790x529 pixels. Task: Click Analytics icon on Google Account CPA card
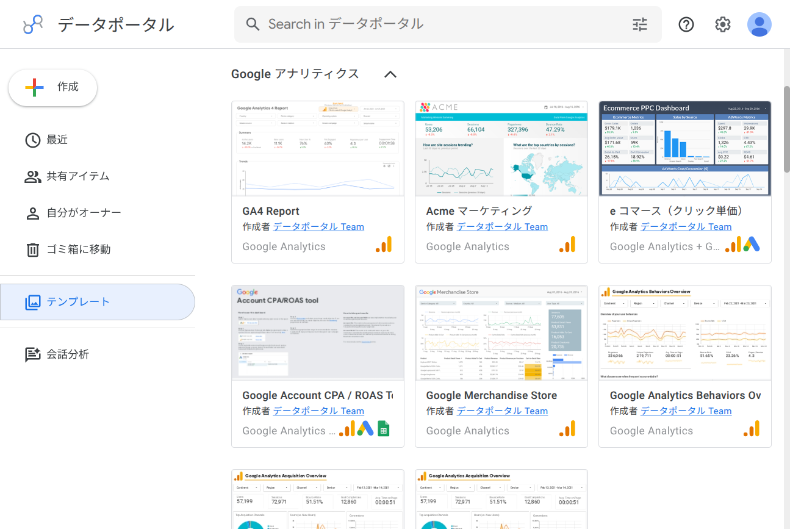point(347,428)
